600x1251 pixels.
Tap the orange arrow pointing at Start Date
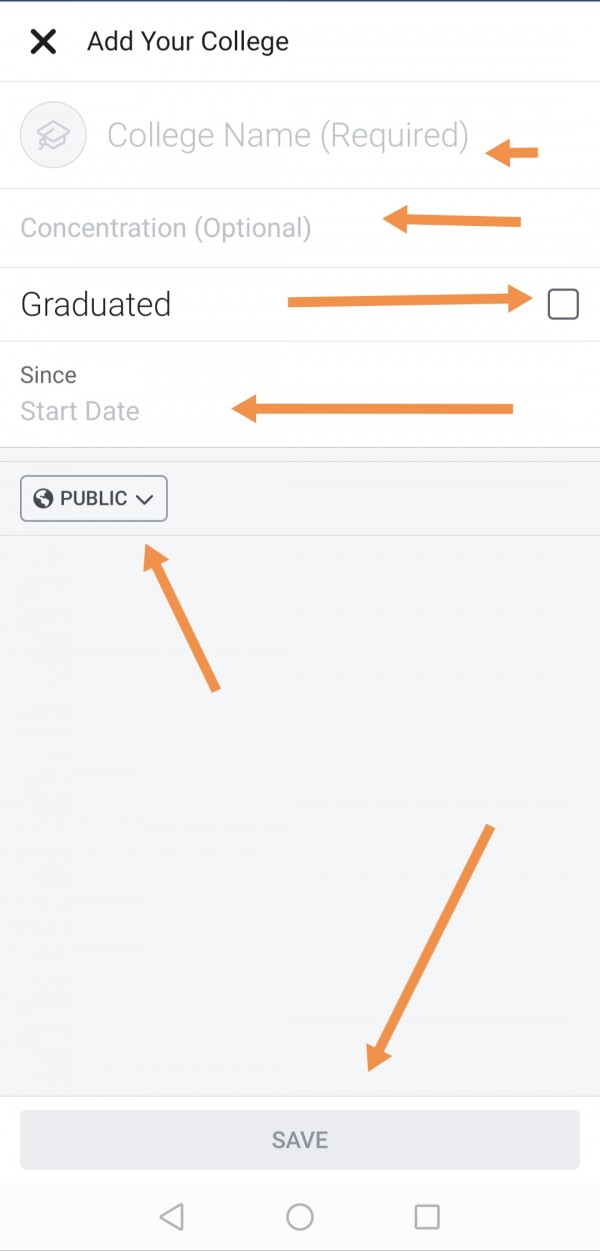pyautogui.click(x=372, y=408)
